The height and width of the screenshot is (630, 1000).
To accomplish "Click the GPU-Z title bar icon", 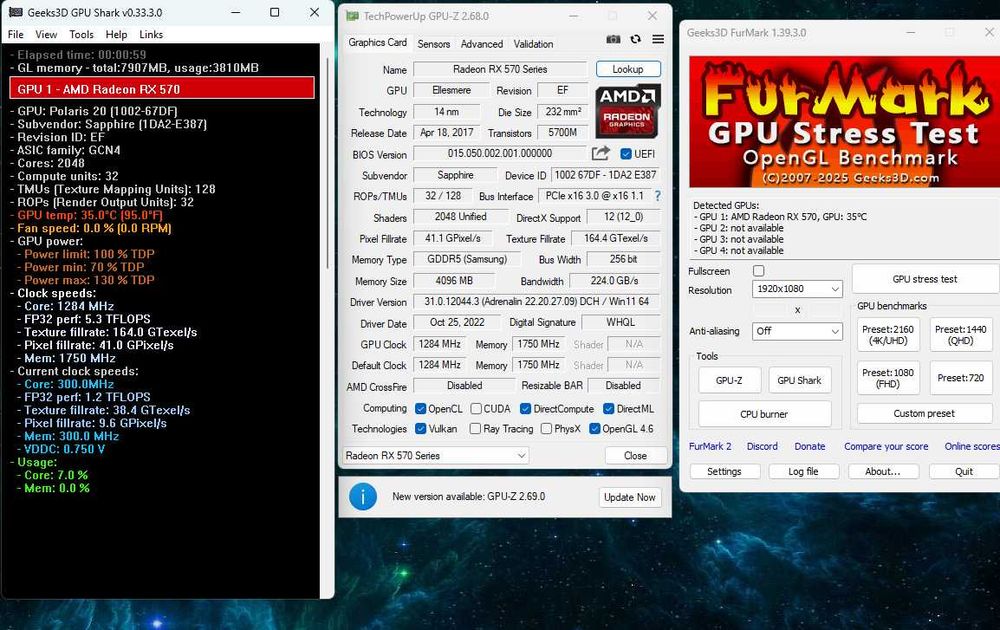I will 352,16.
